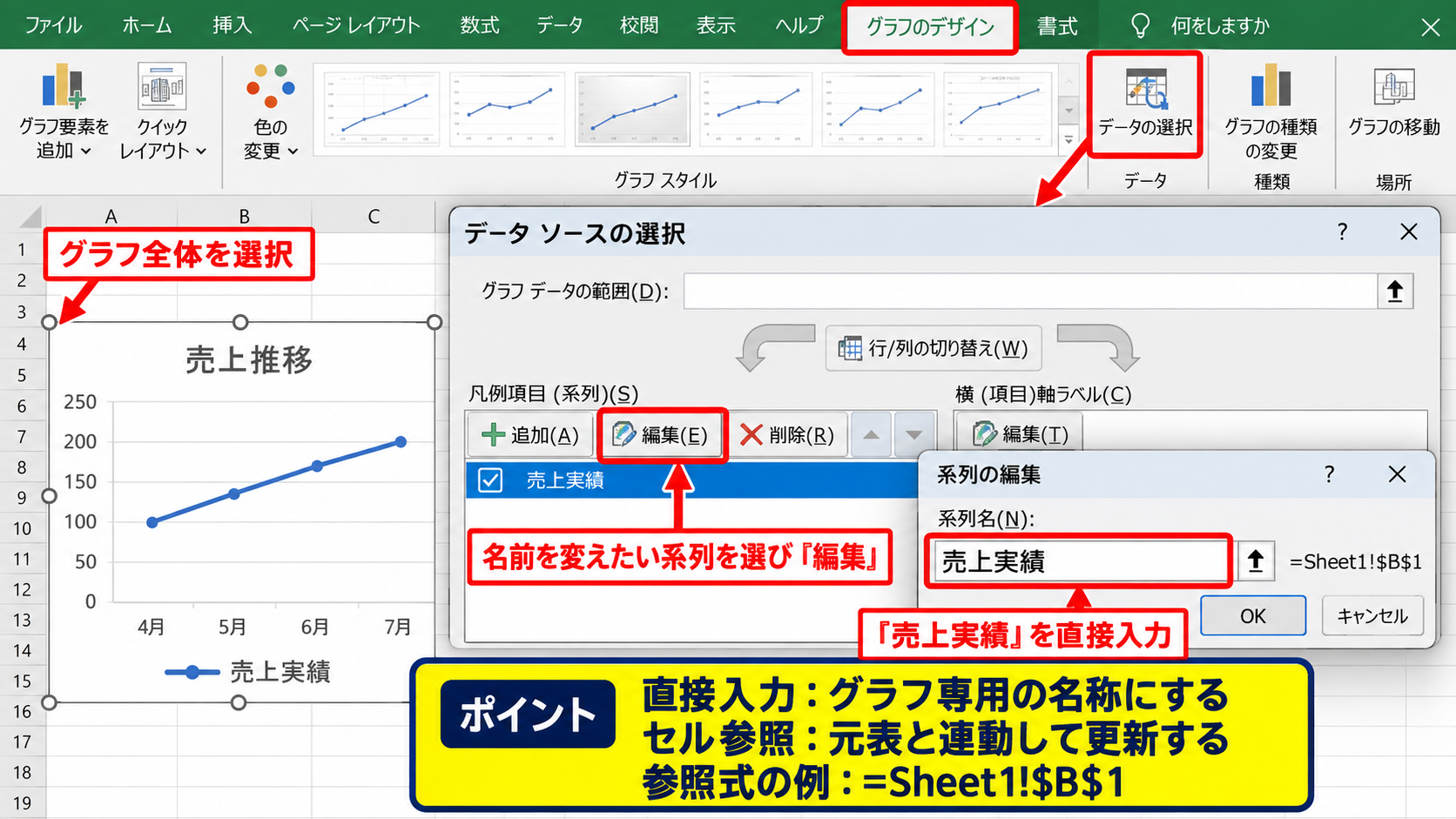Screen dimensions: 1456x819
Task: Click the select-all corner of the worksheet
Action: click(x=30, y=216)
